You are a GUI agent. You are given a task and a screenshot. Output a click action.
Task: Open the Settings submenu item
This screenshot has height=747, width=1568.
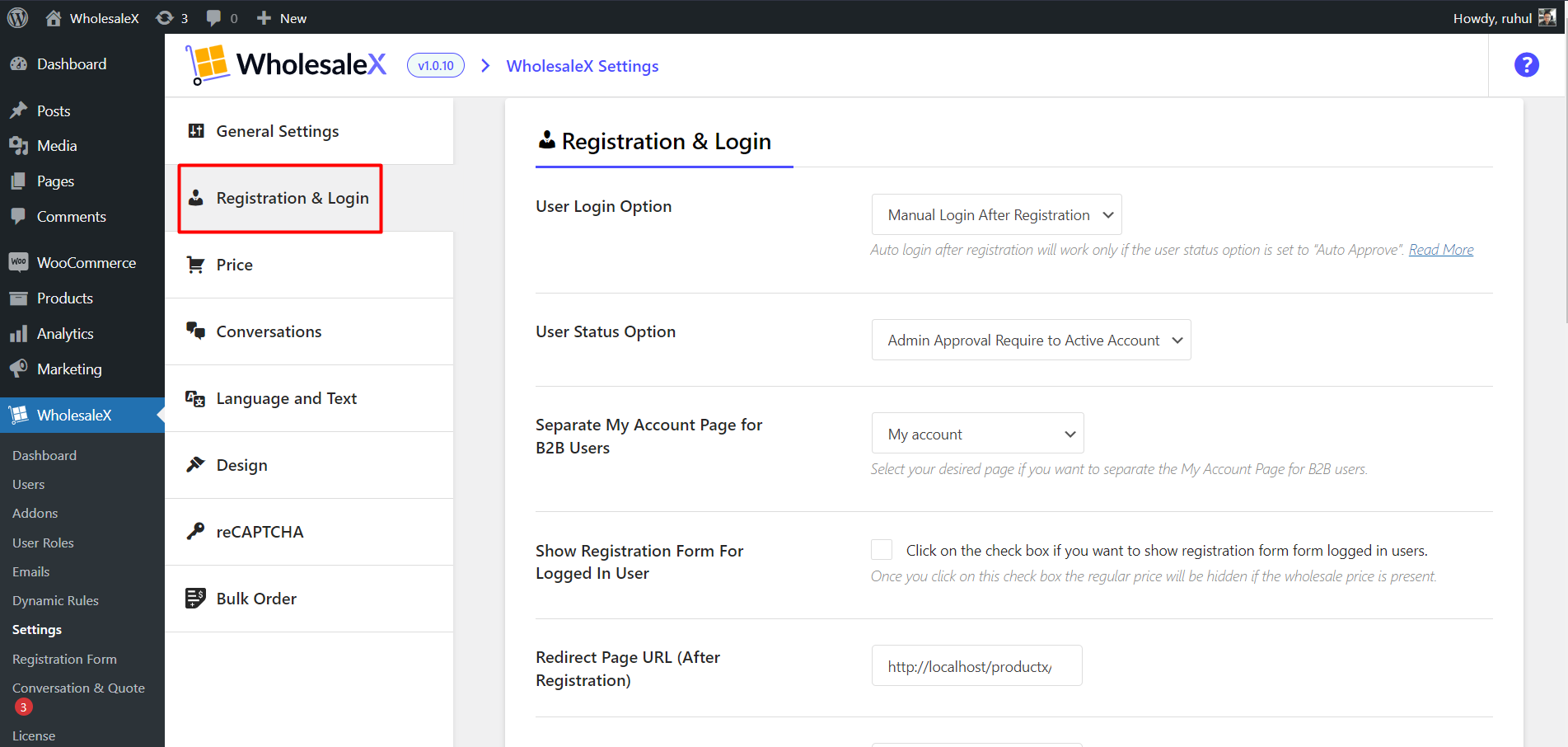click(37, 629)
